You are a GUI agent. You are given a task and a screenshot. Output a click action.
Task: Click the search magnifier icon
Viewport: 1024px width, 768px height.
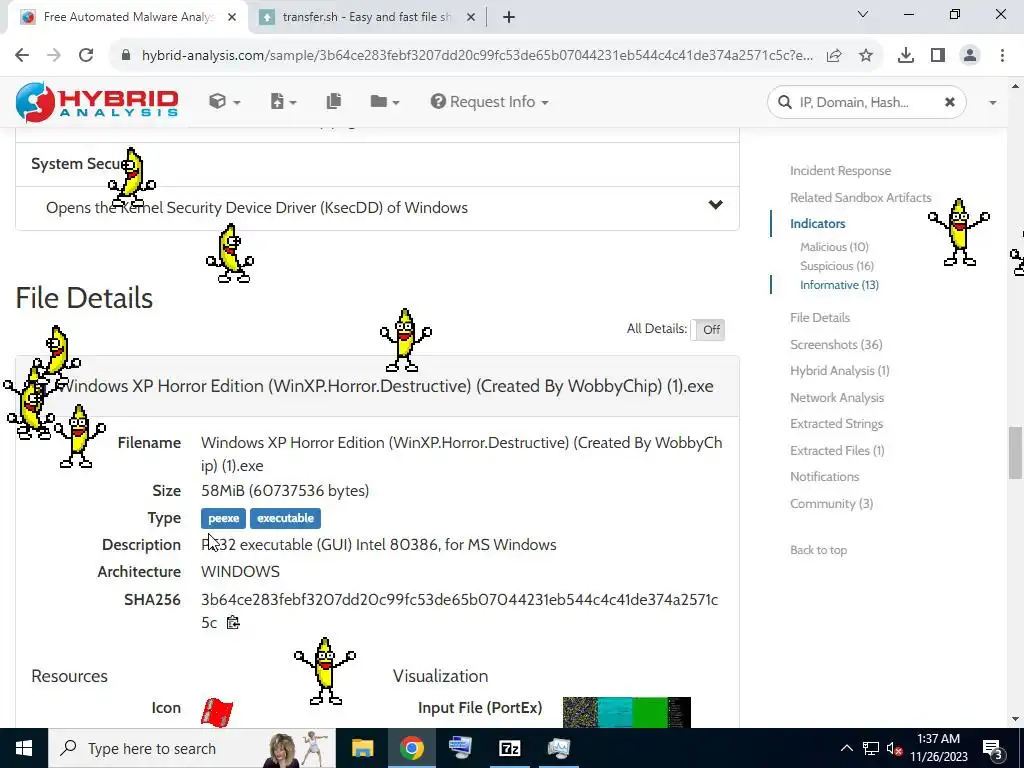(x=784, y=102)
